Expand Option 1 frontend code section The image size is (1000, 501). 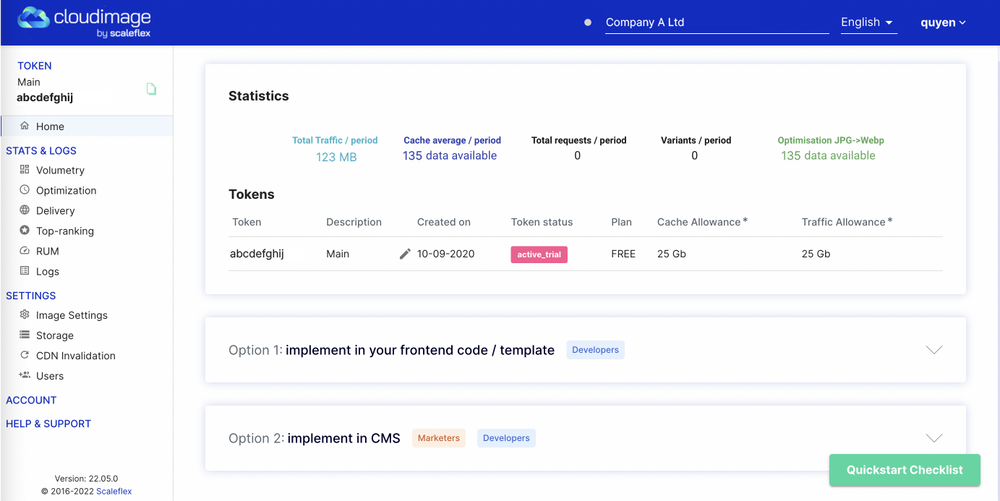click(x=934, y=350)
